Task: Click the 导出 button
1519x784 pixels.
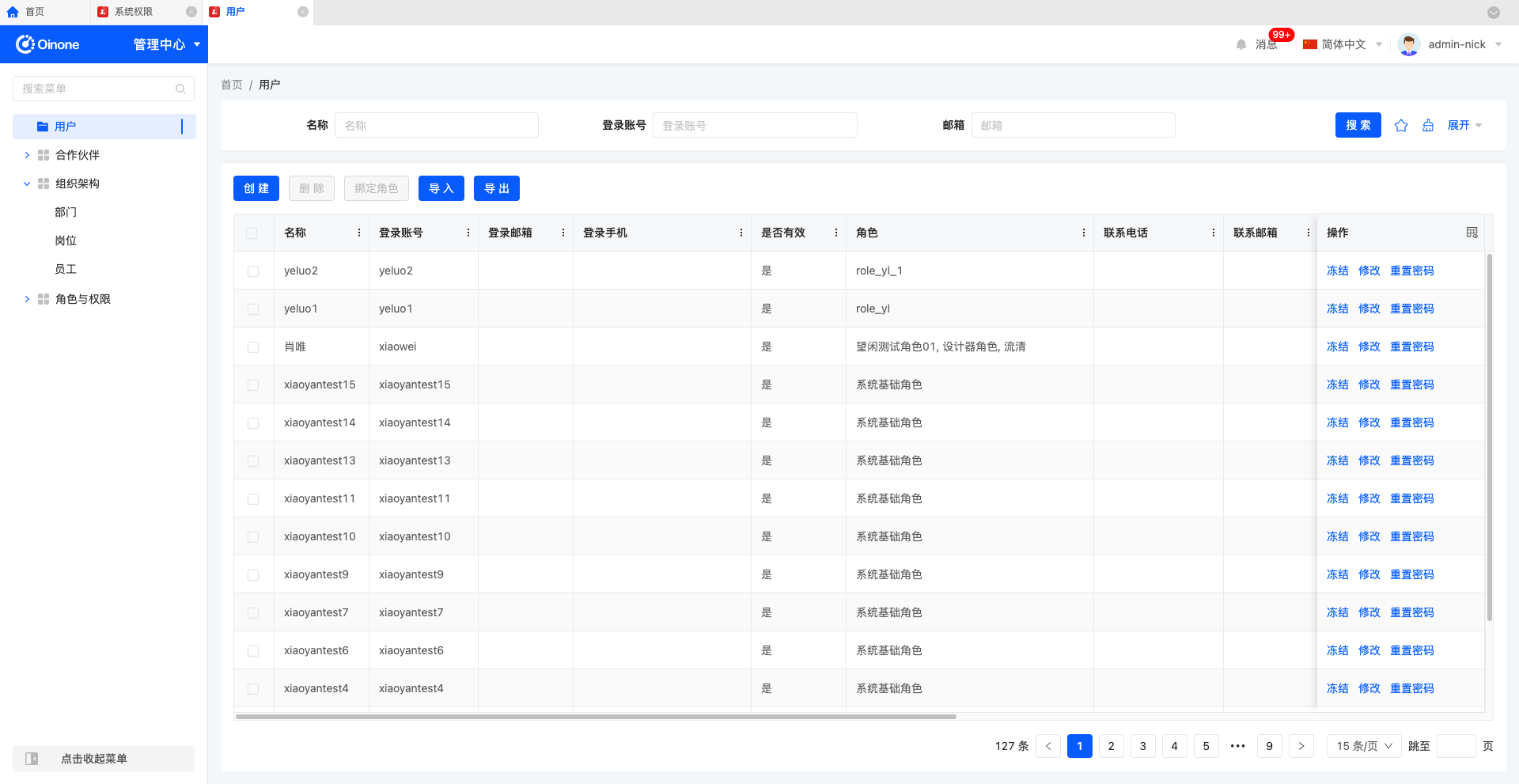Action: pyautogui.click(x=497, y=188)
